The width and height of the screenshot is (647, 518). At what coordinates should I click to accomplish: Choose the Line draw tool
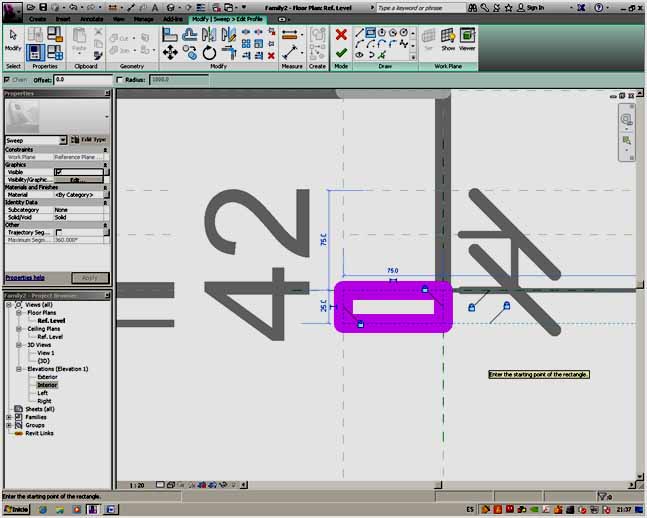click(361, 32)
